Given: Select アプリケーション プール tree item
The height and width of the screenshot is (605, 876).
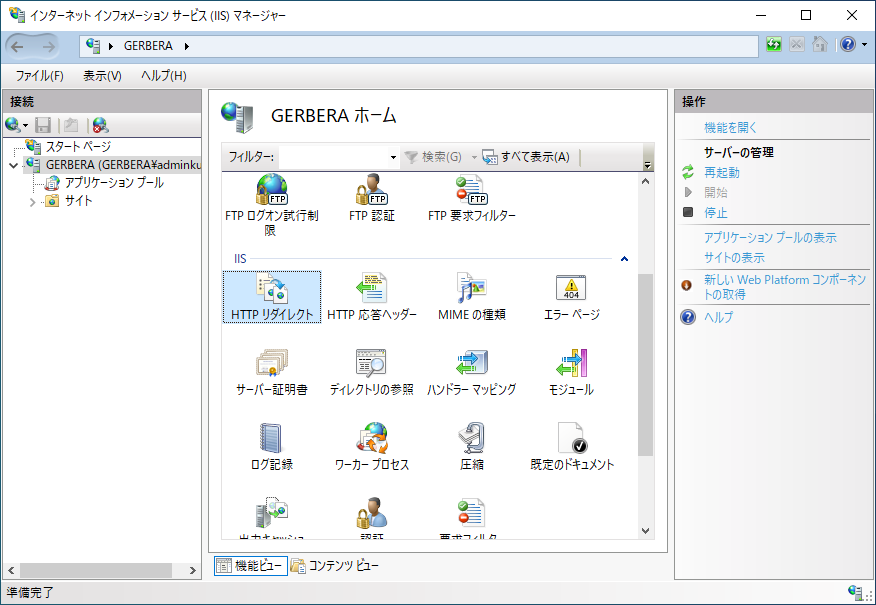Looking at the screenshot, I should [114, 183].
